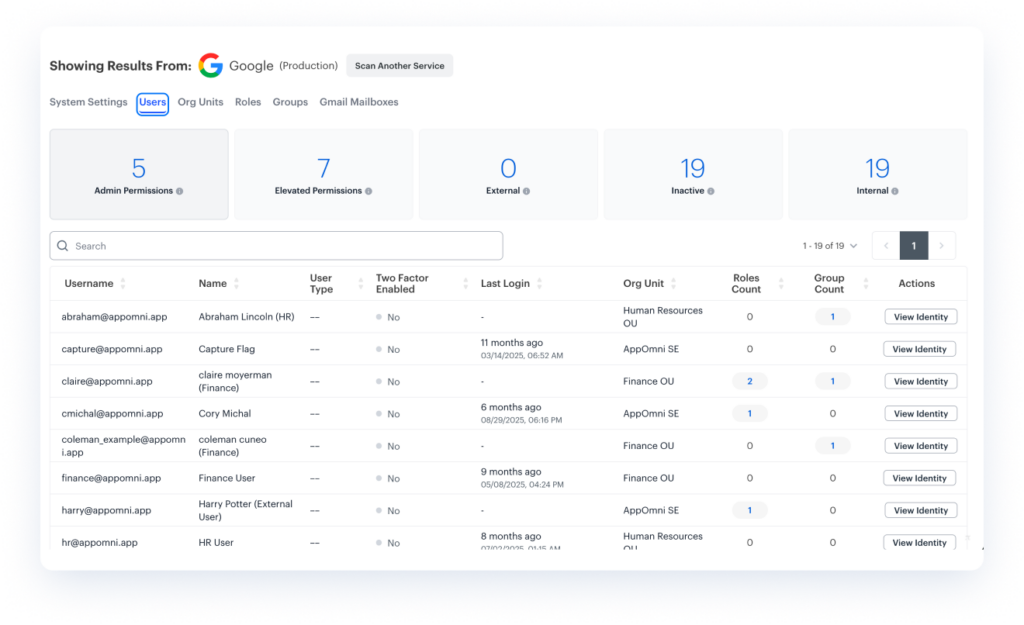Switch to the Org Units tab
The width and height of the screenshot is (1024, 625).
pos(200,102)
